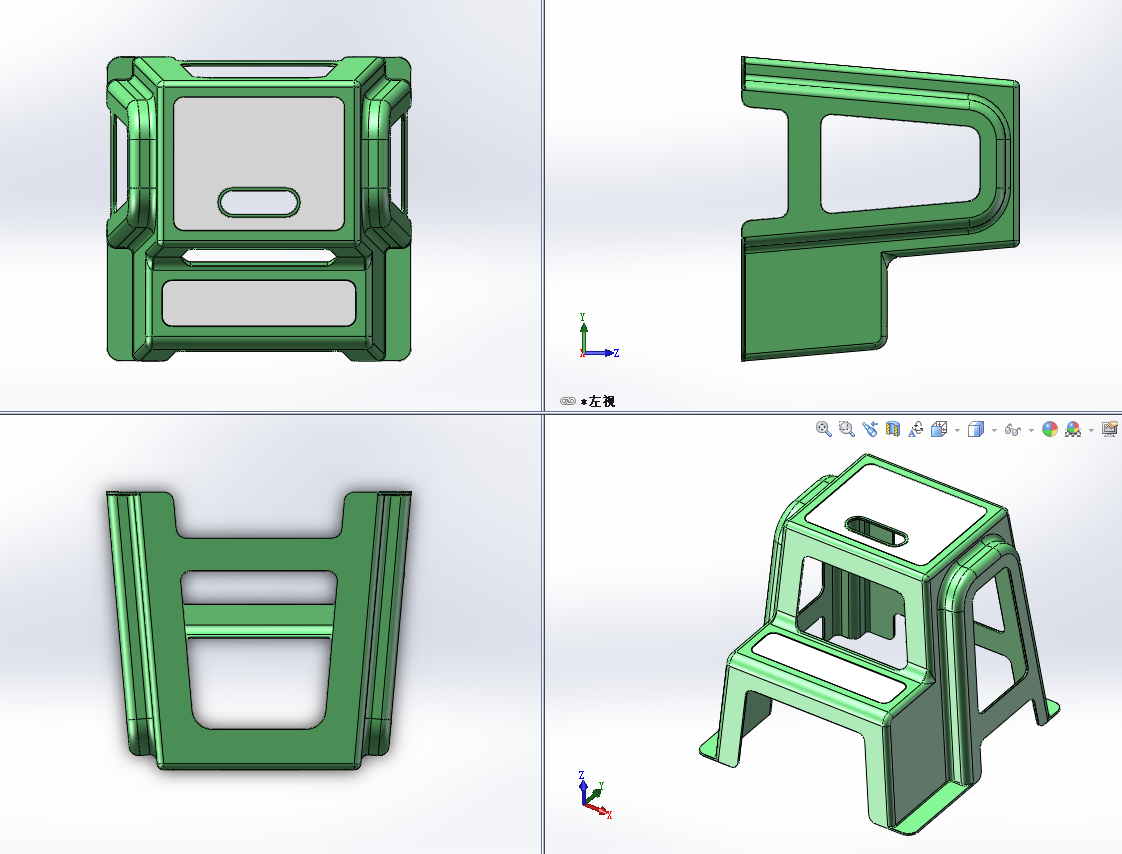Click the View Orientation cube icon
This screenshot has width=1122, height=854.
(x=939, y=429)
